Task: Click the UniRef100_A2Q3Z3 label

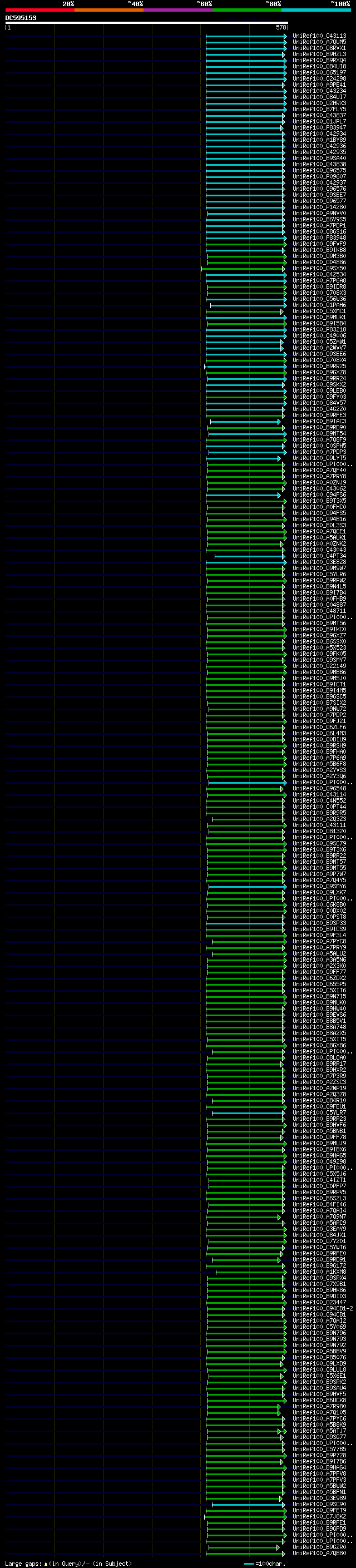Action: [x=319, y=819]
